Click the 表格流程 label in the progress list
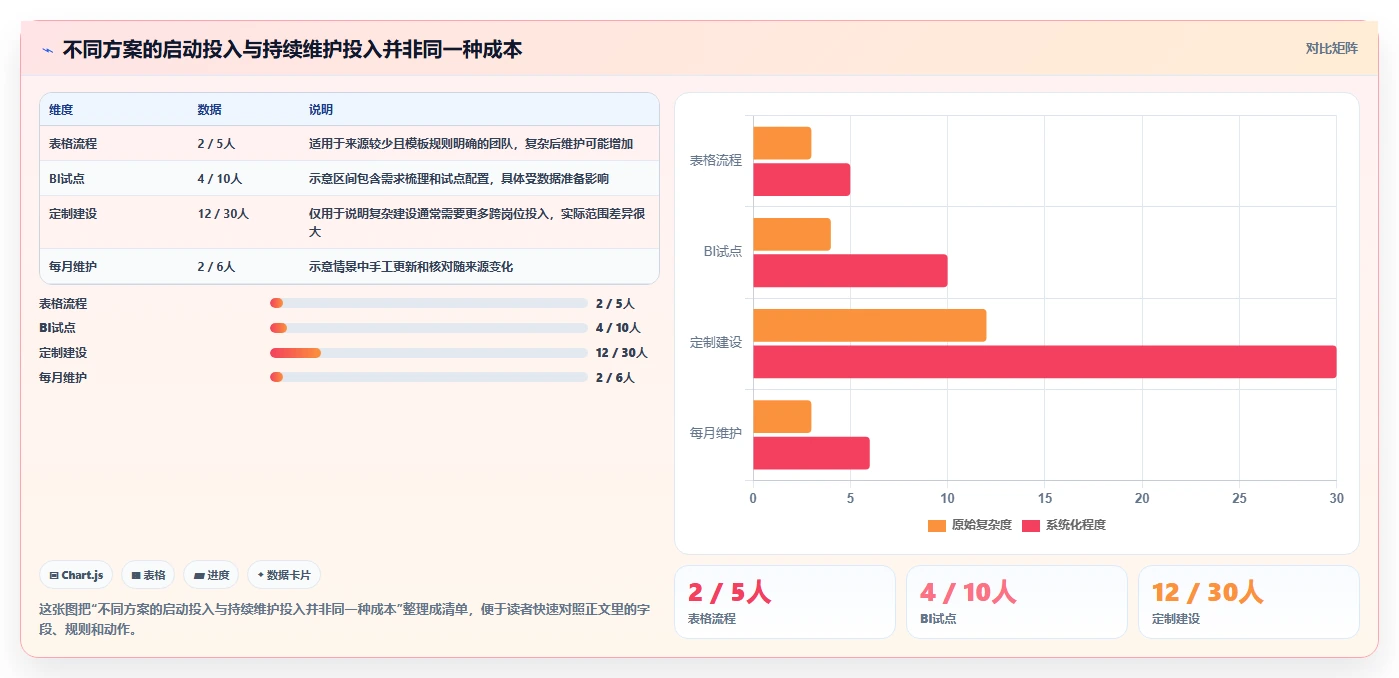The width and height of the screenshot is (1399, 678). pos(63,303)
